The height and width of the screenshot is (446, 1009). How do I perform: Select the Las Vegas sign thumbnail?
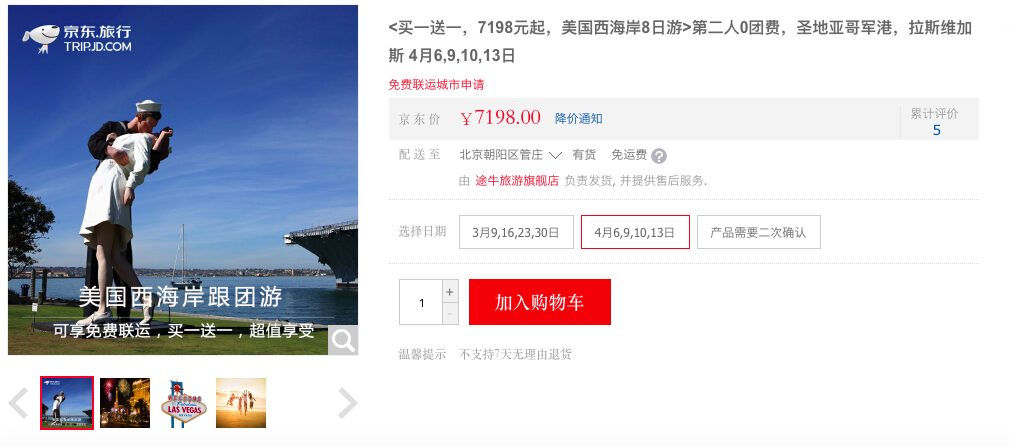tap(184, 403)
